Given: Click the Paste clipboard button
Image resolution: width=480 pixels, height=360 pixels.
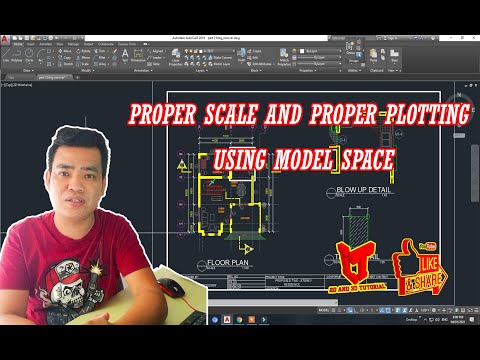Looking at the screenshot, I should (373, 55).
